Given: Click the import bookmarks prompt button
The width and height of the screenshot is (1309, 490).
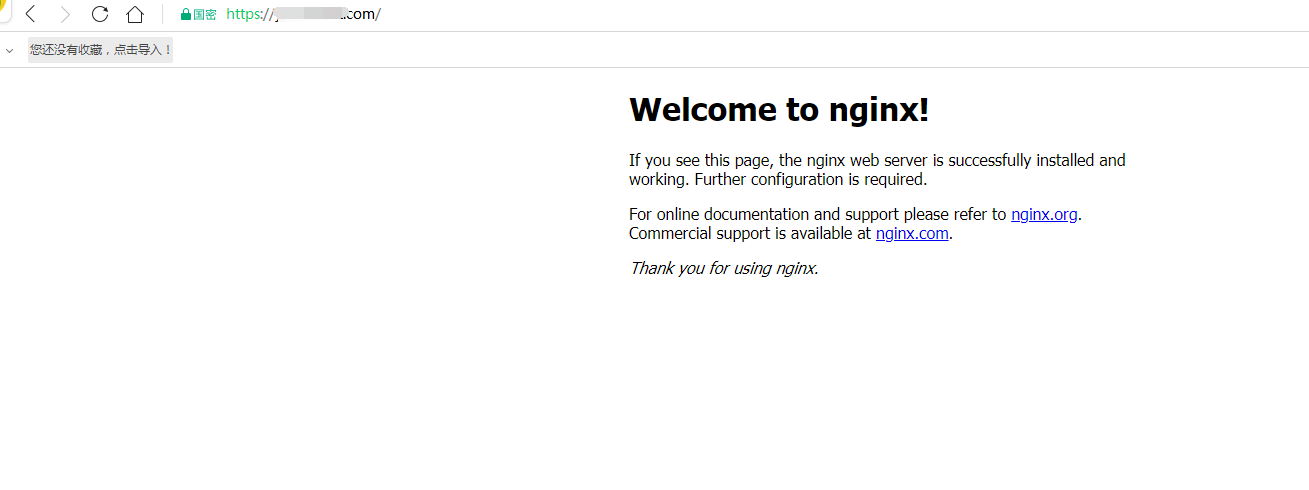Looking at the screenshot, I should coord(100,50).
